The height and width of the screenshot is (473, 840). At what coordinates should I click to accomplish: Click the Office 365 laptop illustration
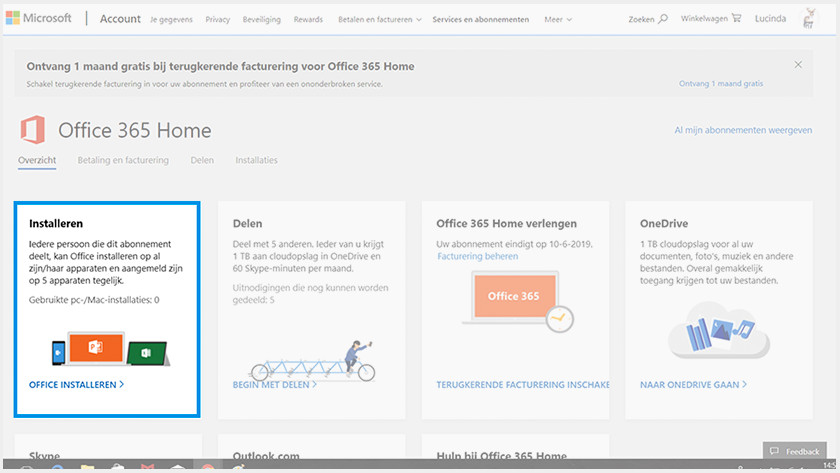[x=518, y=302]
